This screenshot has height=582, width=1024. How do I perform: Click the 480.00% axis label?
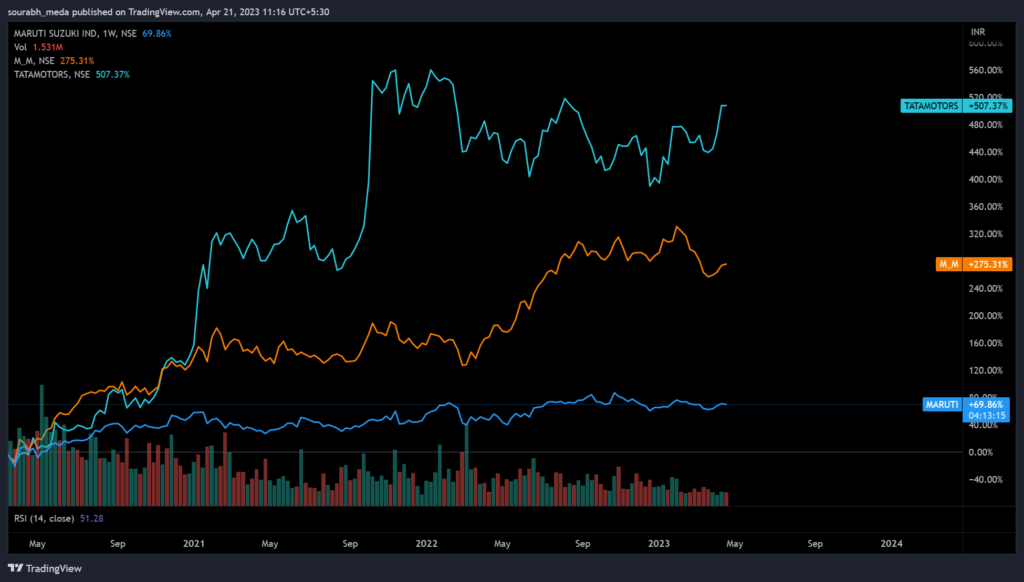click(985, 125)
